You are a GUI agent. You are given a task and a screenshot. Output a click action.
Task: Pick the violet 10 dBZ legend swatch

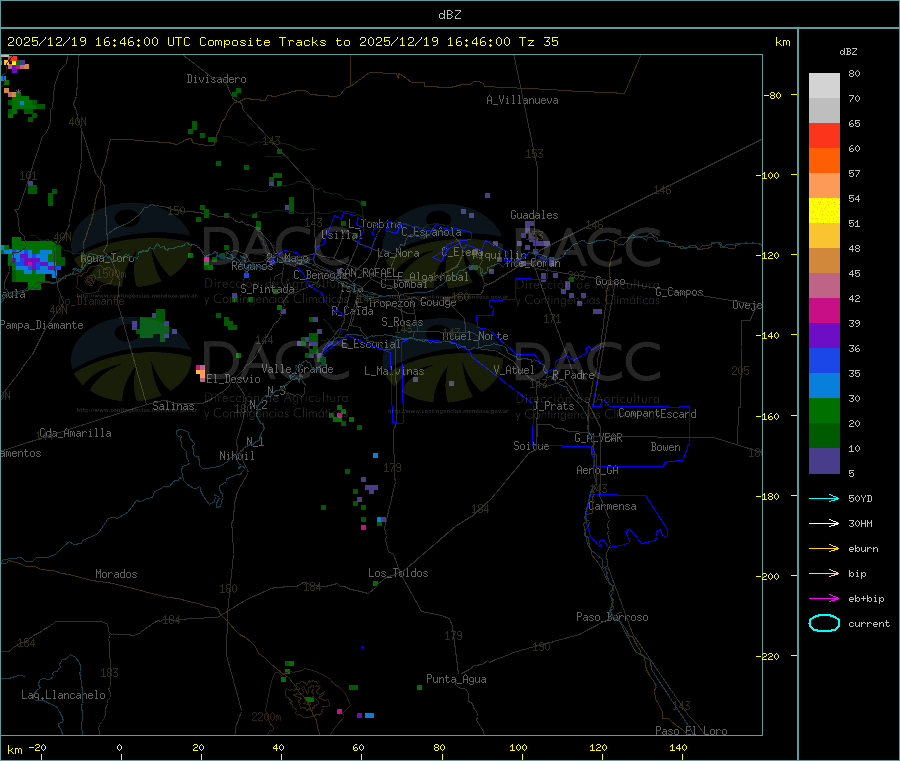click(824, 461)
